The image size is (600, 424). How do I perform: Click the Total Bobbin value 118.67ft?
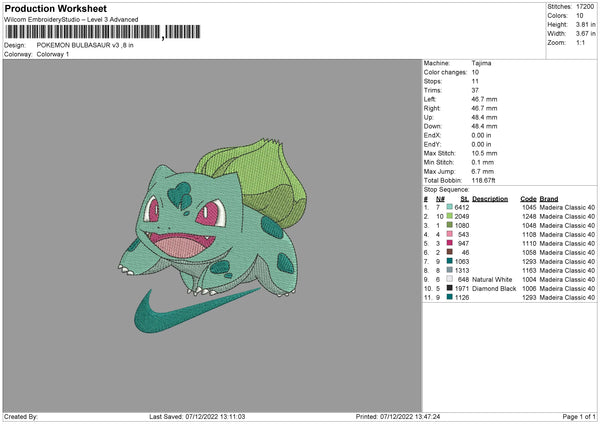point(483,180)
